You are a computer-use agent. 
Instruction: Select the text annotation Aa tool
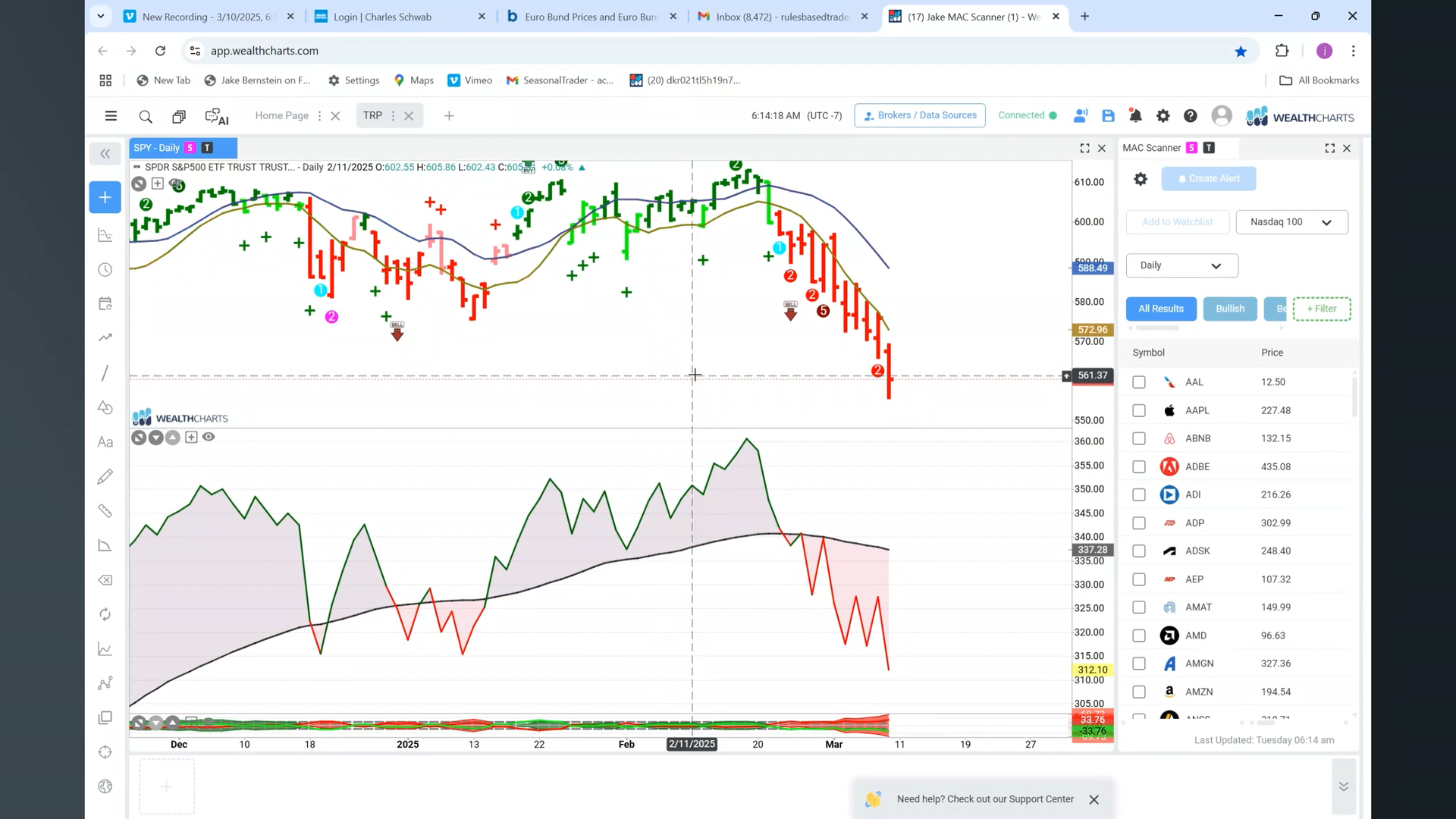(105, 442)
